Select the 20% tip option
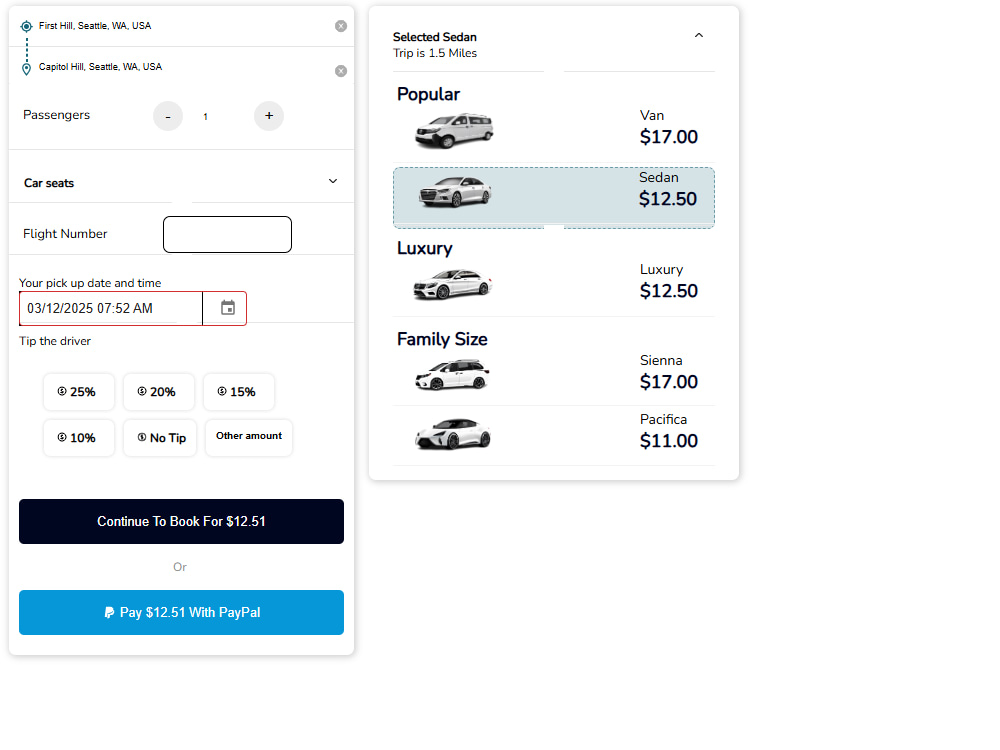1000x750 pixels. 159,392
